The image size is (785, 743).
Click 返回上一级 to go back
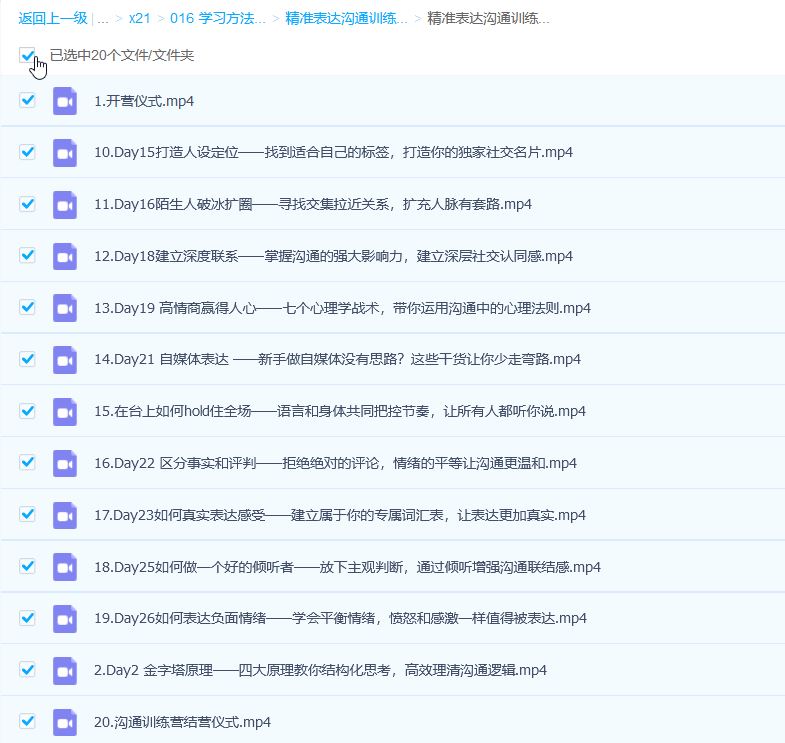pos(52,18)
